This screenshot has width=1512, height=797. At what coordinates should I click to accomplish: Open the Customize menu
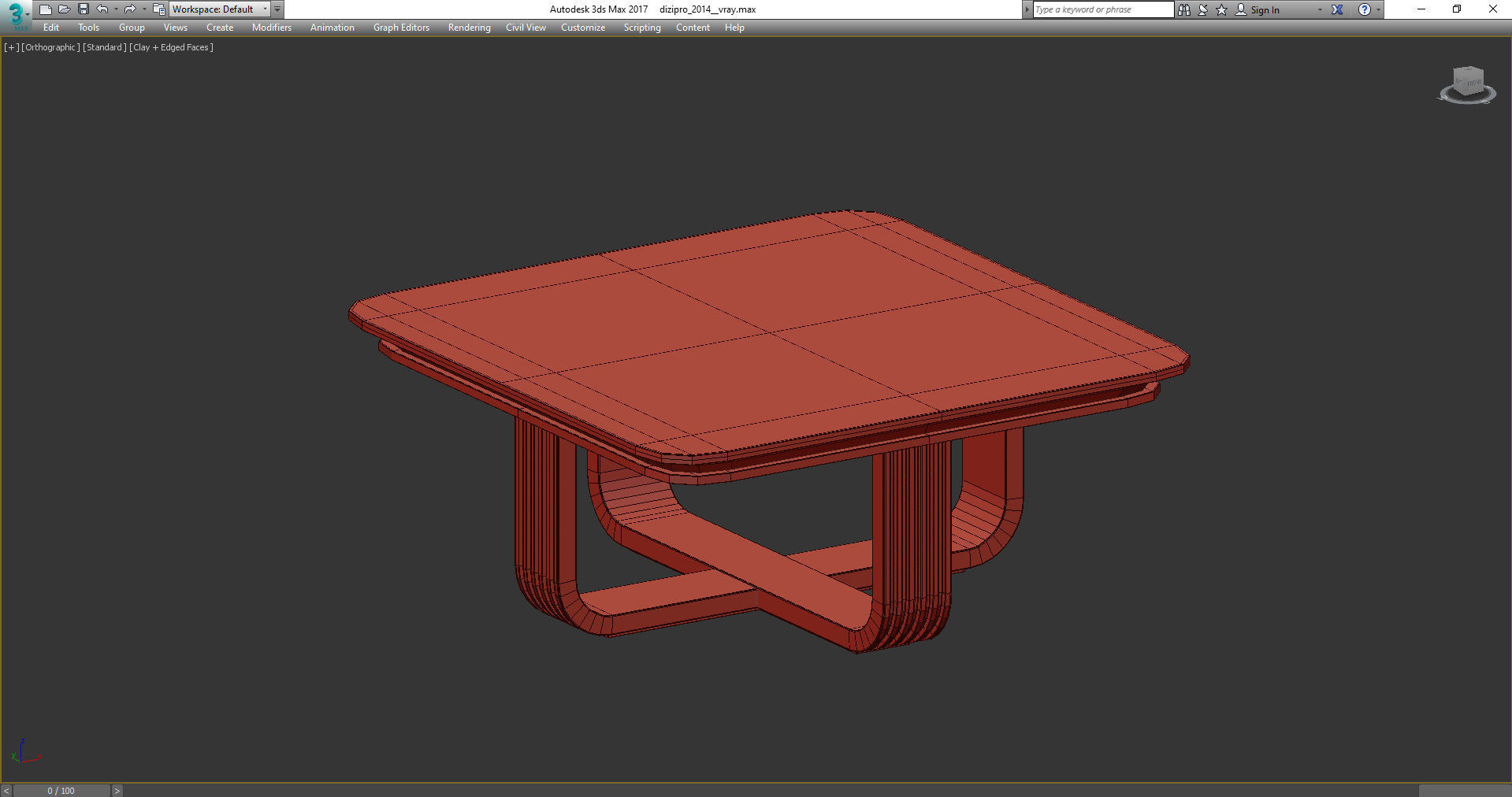[583, 28]
